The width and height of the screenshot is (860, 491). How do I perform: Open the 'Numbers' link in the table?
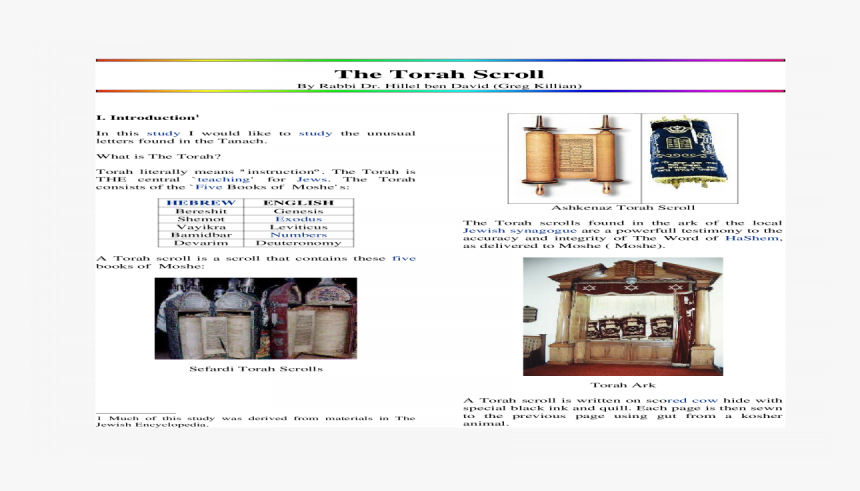[x=298, y=235]
